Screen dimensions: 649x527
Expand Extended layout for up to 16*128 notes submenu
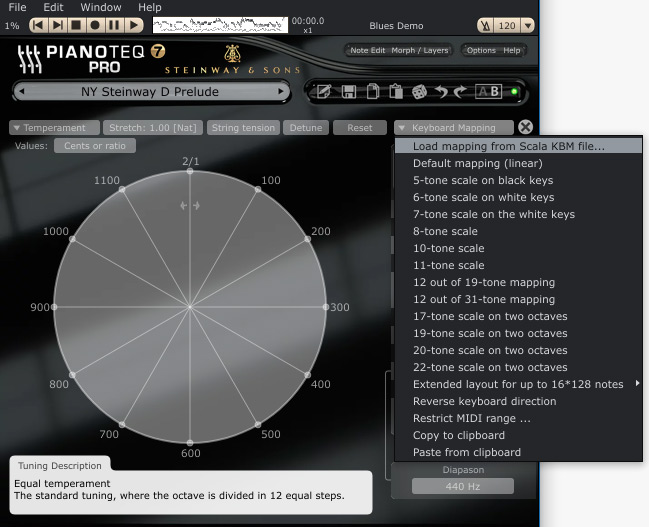tap(519, 384)
